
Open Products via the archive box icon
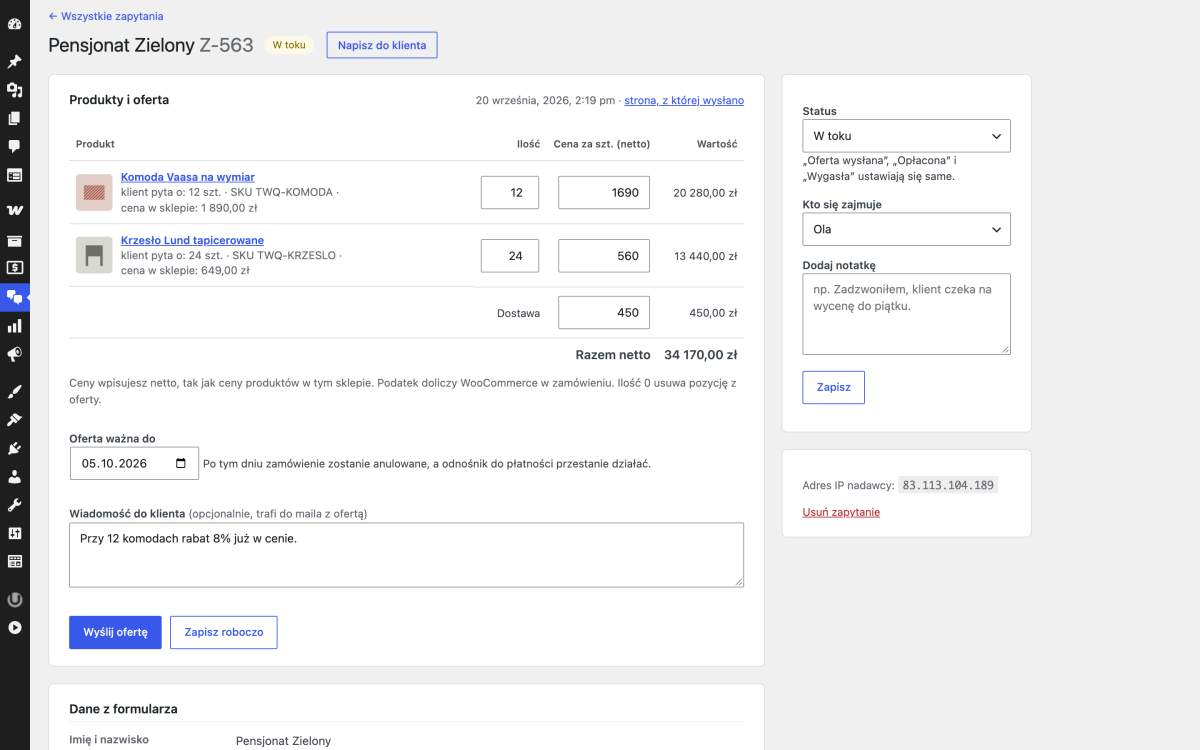click(15, 240)
